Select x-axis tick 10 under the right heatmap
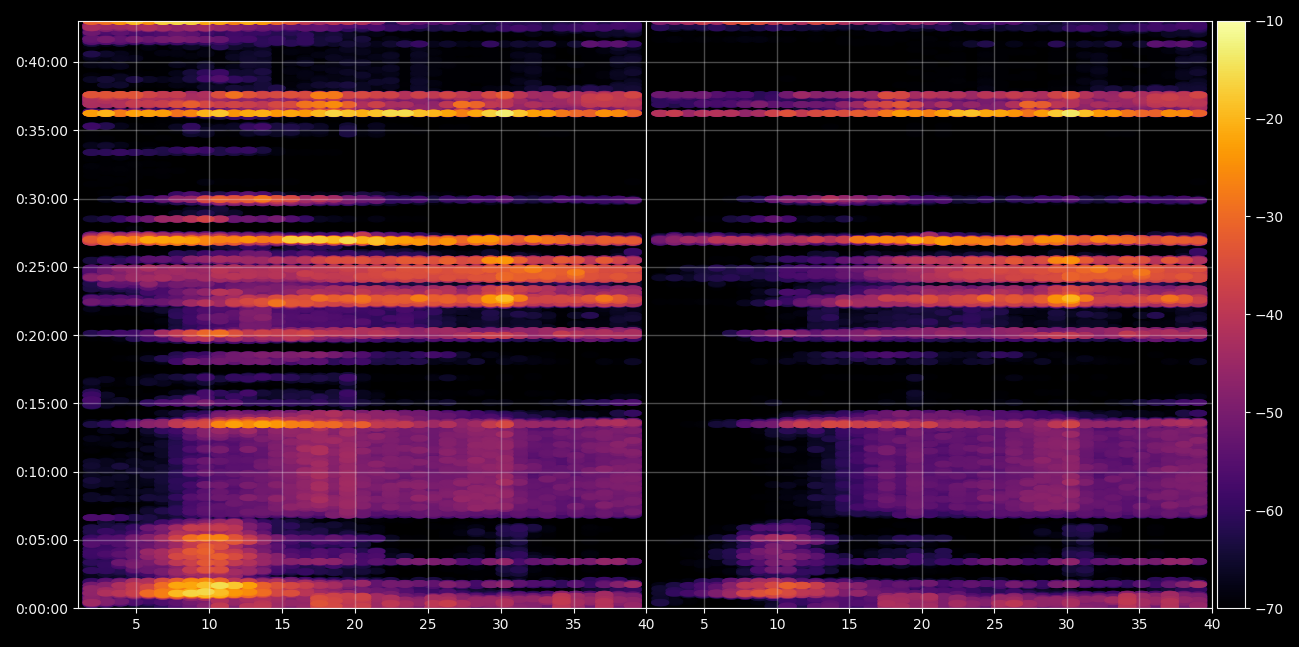The height and width of the screenshot is (647, 1299). [776, 625]
